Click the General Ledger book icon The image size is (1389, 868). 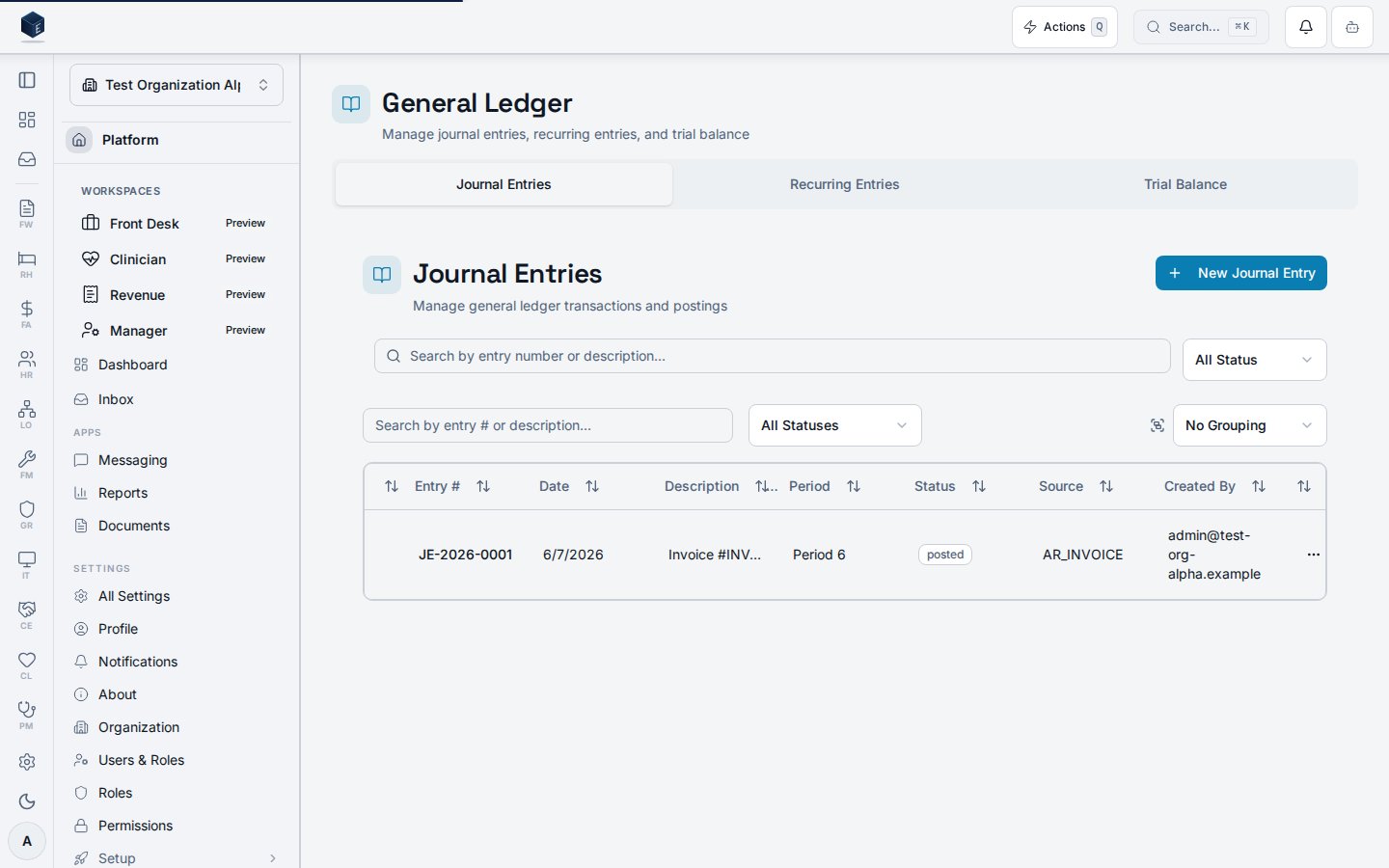point(351,104)
